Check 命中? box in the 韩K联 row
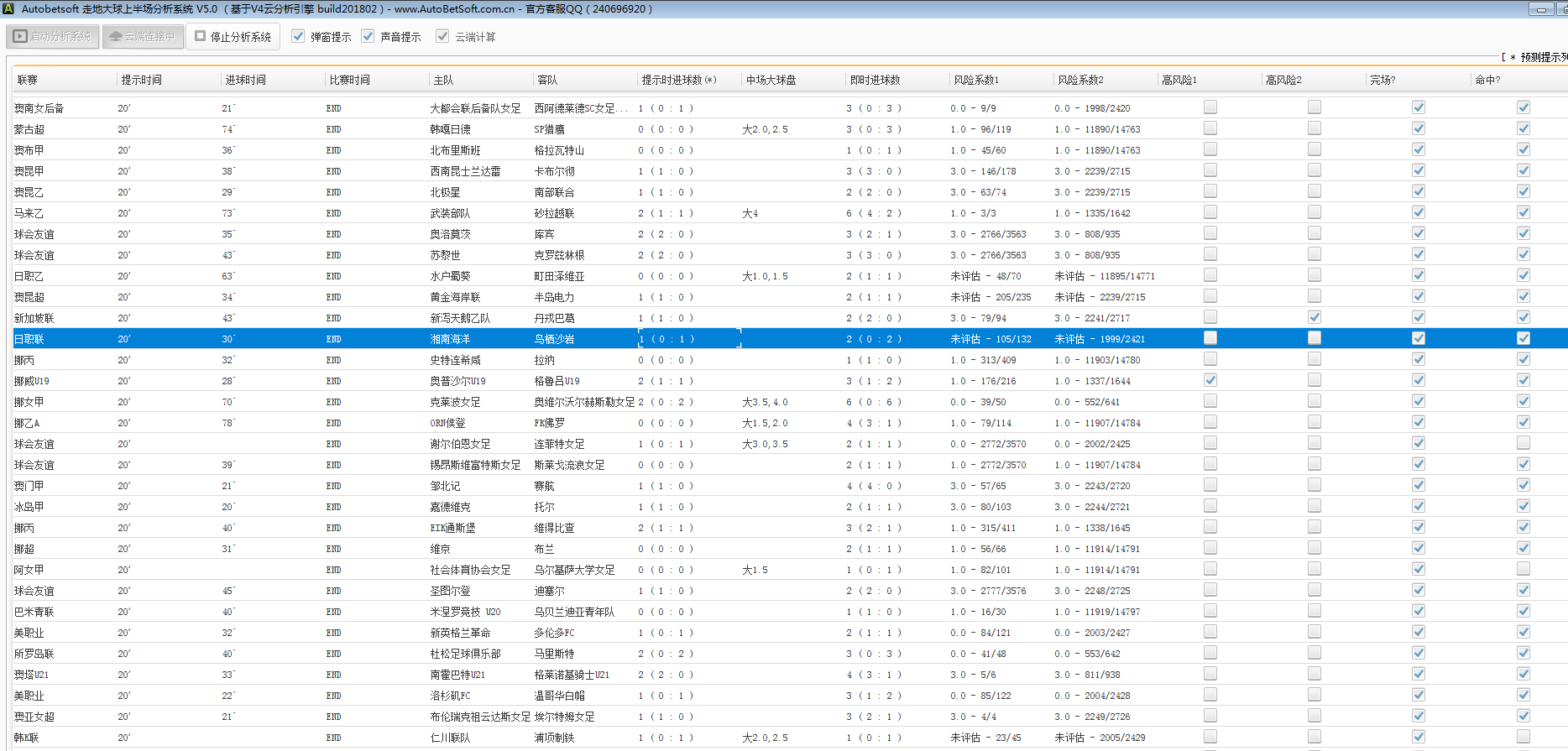1568x751 pixels. click(1524, 737)
